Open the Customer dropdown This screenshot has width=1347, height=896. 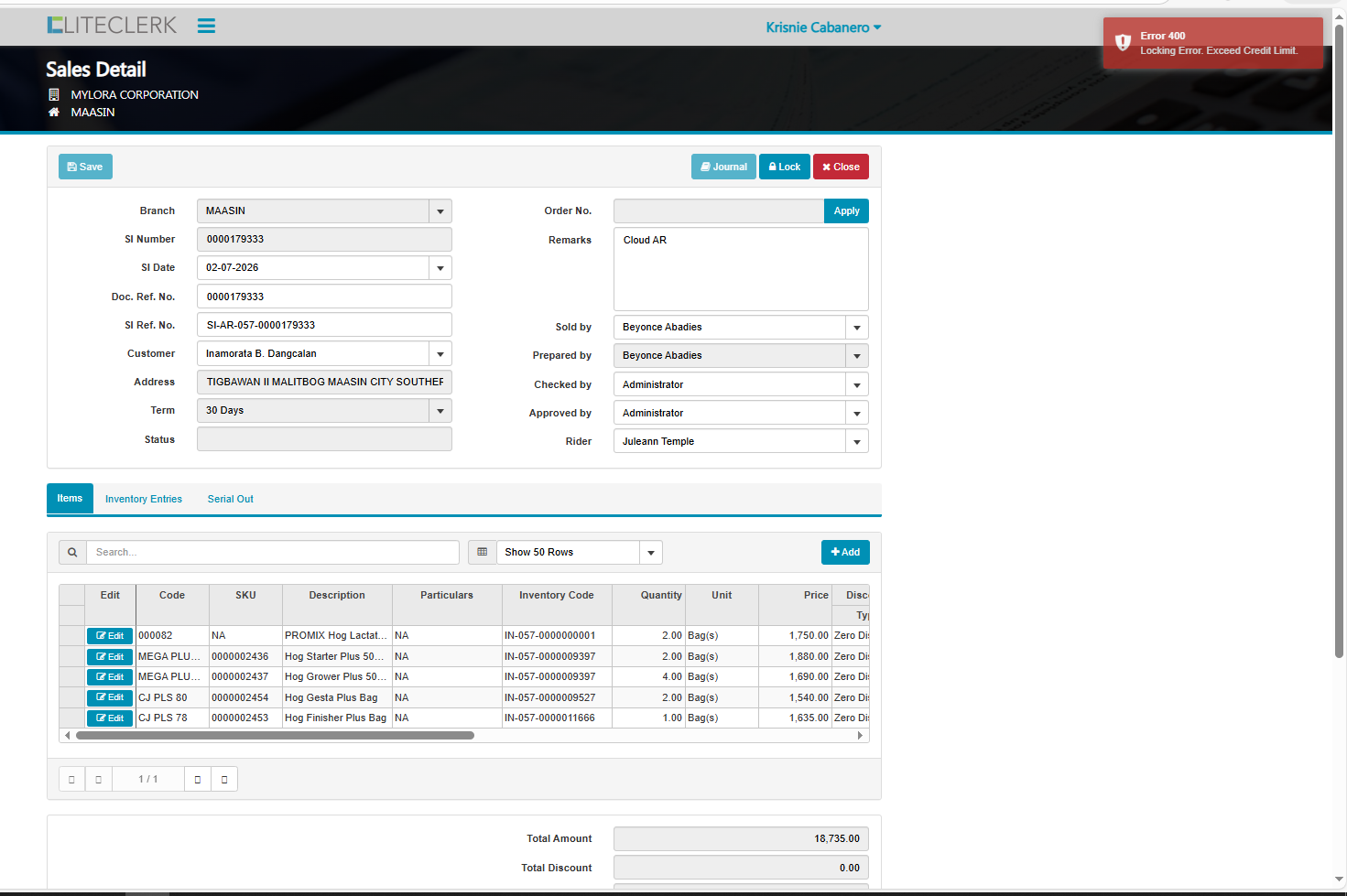(x=440, y=354)
